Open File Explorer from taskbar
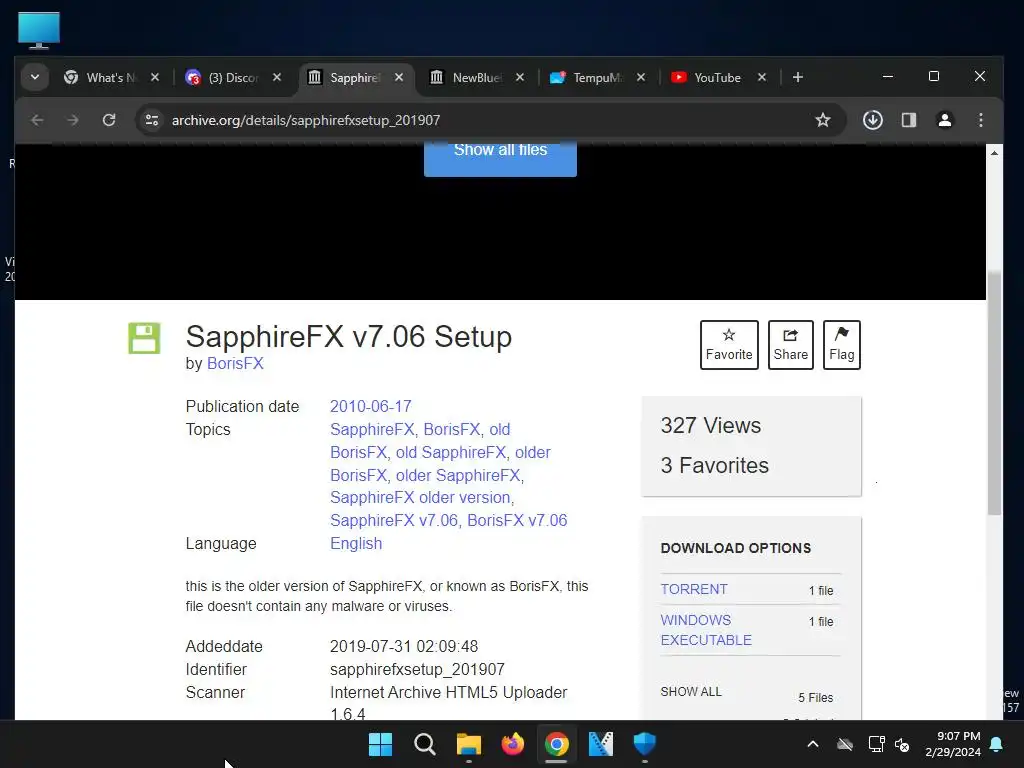Screen dimensions: 1024x768 [x=468, y=744]
